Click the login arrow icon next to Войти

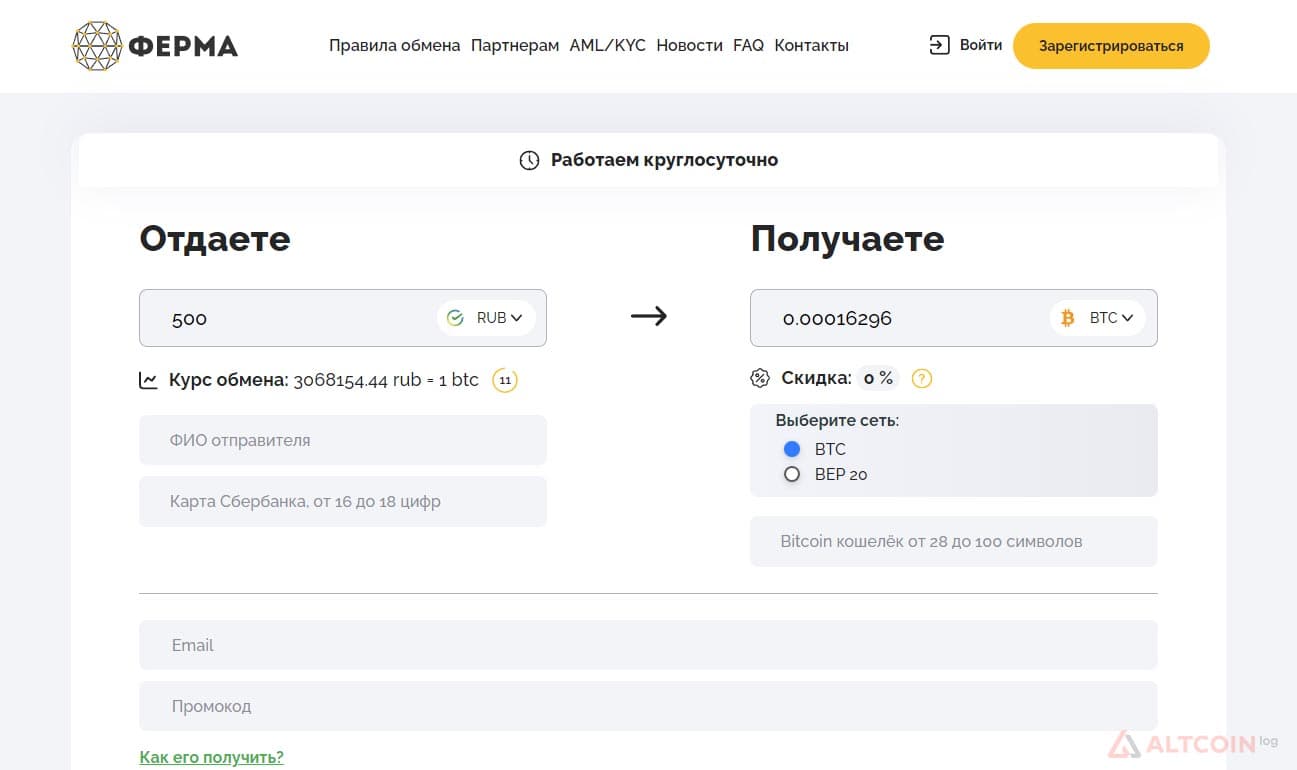tap(939, 45)
